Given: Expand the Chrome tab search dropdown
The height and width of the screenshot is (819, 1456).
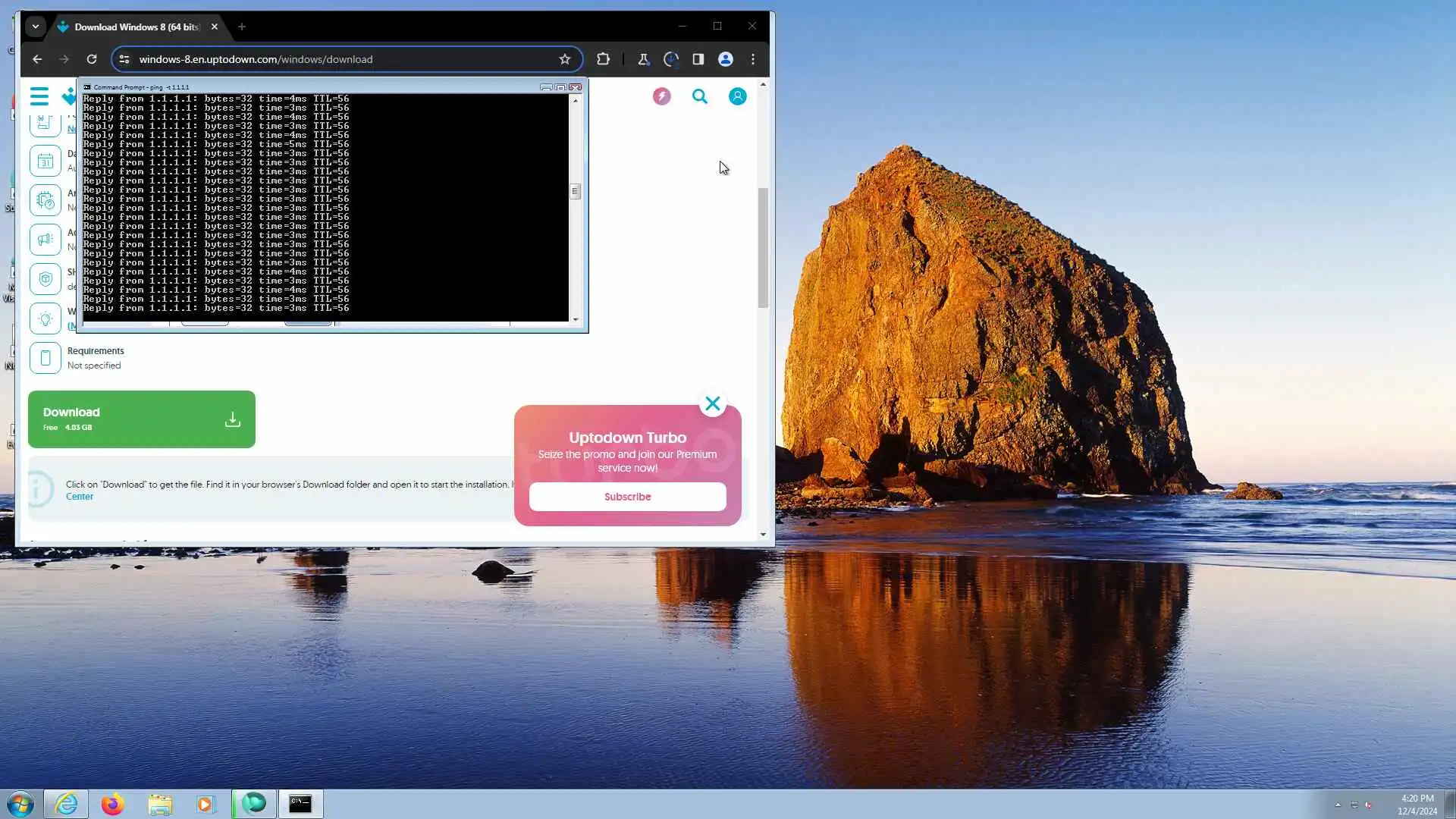Looking at the screenshot, I should (35, 27).
